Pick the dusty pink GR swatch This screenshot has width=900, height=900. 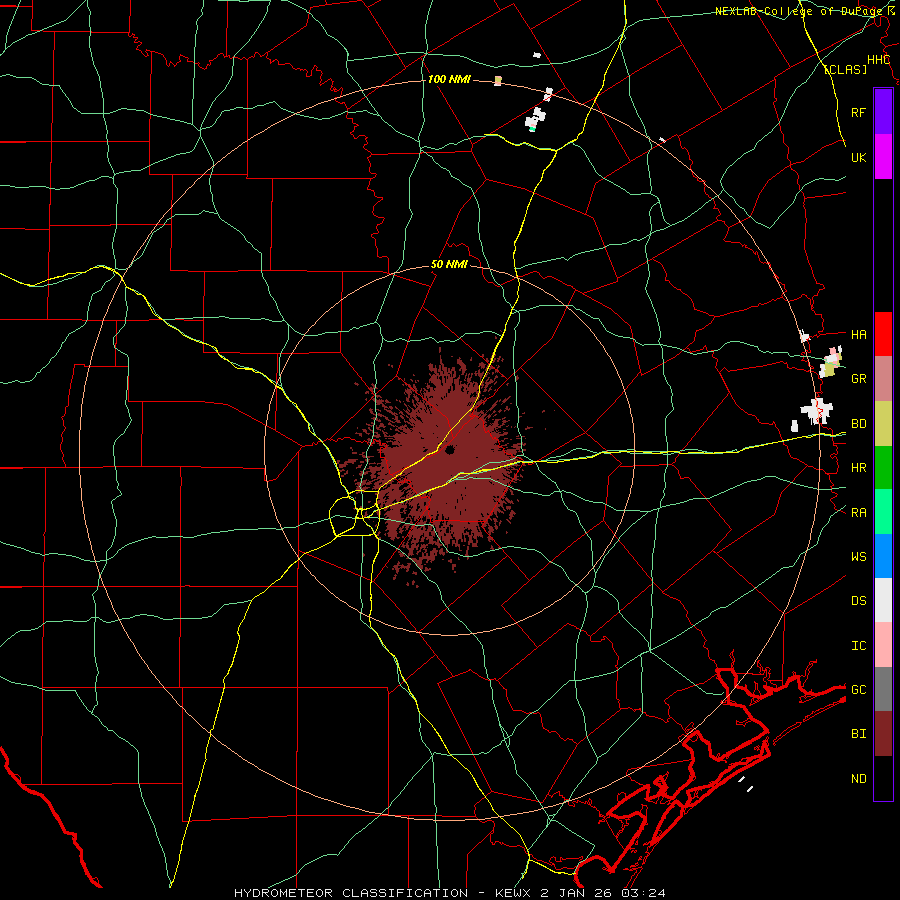click(883, 379)
